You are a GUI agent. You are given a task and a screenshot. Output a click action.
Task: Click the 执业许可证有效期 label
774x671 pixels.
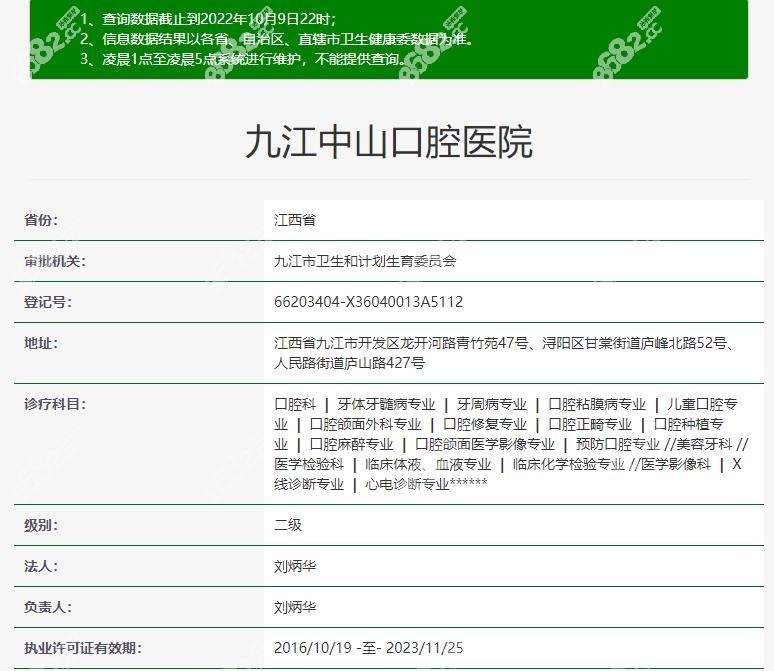click(x=82, y=648)
